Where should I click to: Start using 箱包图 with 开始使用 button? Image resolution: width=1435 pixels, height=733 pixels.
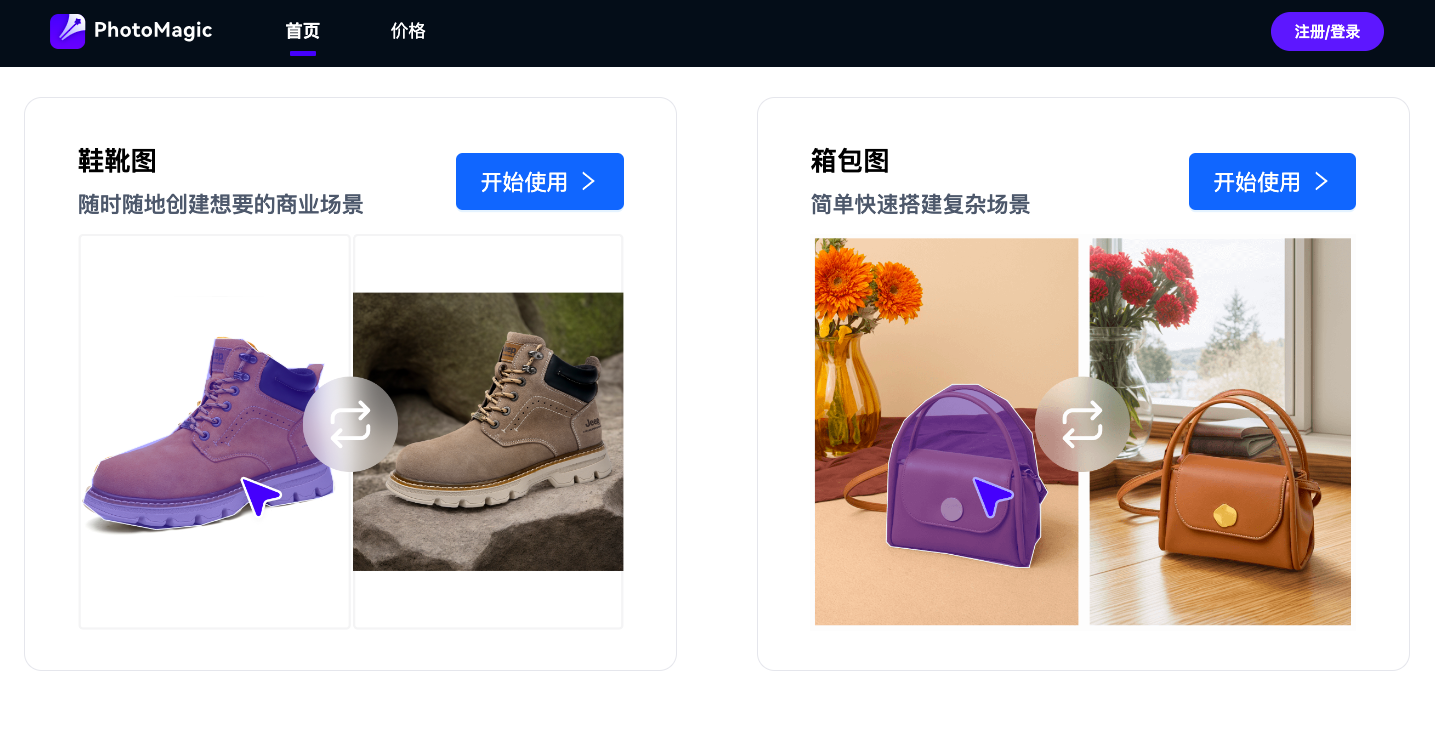click(x=1272, y=181)
